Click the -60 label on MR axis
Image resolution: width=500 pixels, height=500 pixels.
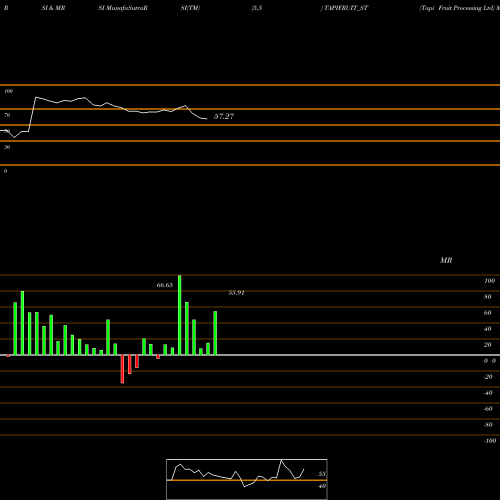click(x=488, y=409)
